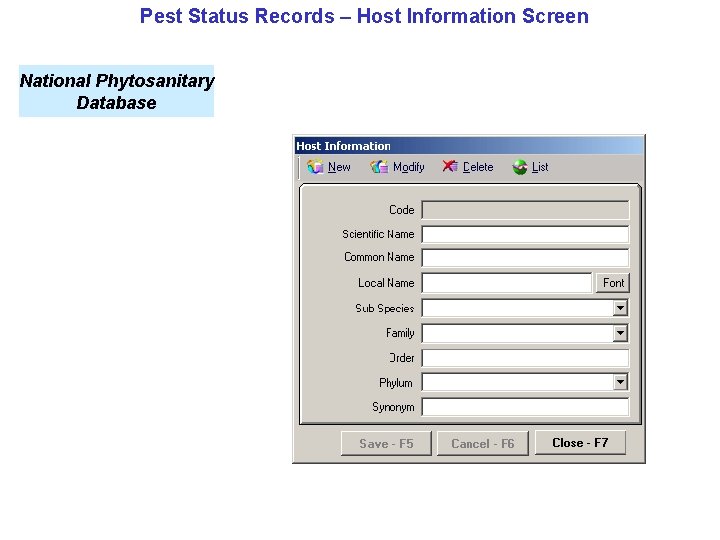Screen dimensions: 720x540
Task: Click the Family label text
Action: click(x=400, y=333)
